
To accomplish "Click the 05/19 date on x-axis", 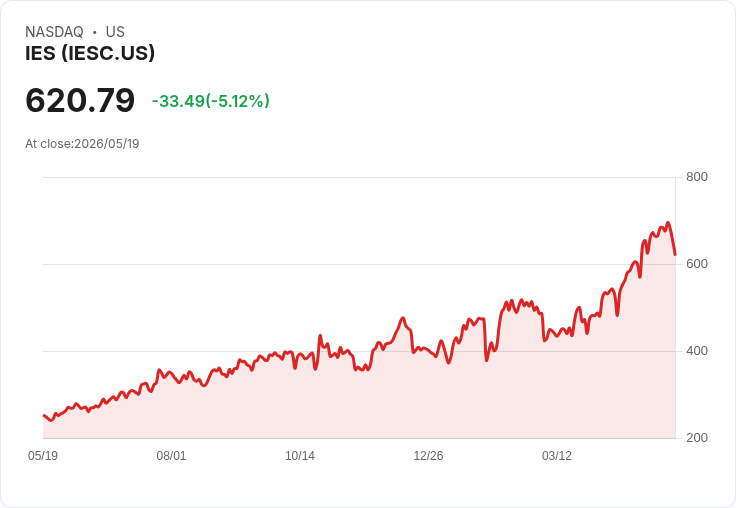I will (43, 456).
